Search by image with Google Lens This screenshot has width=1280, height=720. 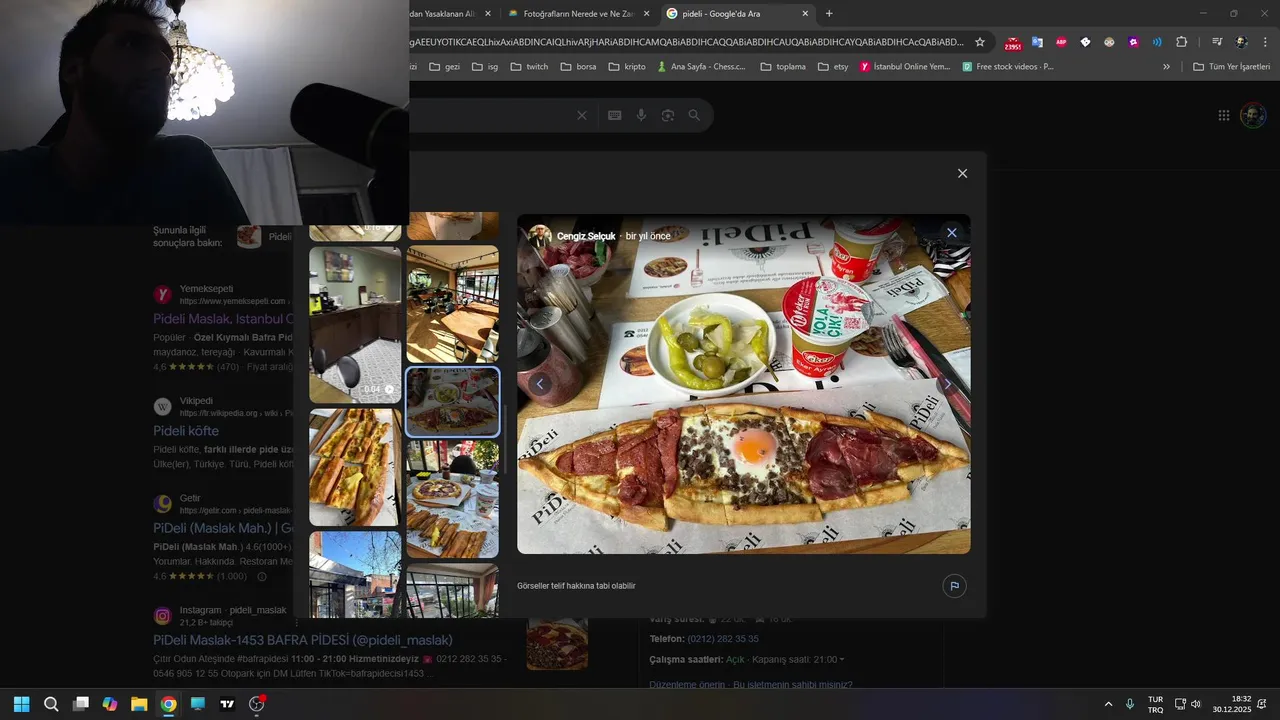[668, 116]
